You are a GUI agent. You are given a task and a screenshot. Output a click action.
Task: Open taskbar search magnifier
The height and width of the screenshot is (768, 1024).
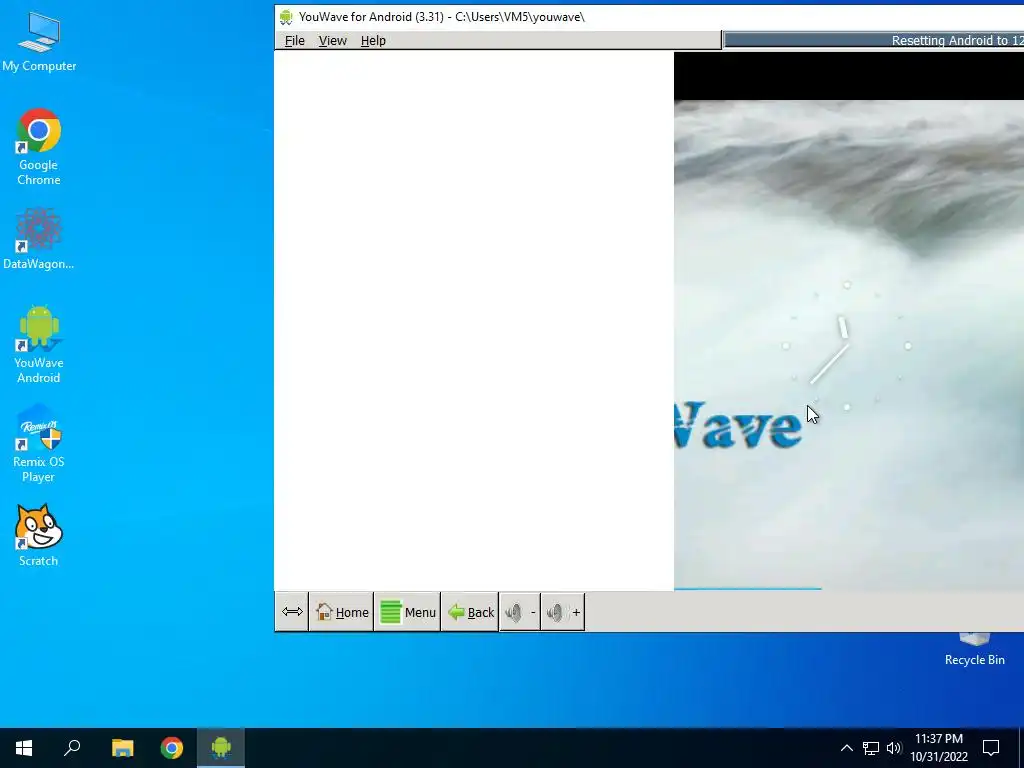click(x=72, y=748)
